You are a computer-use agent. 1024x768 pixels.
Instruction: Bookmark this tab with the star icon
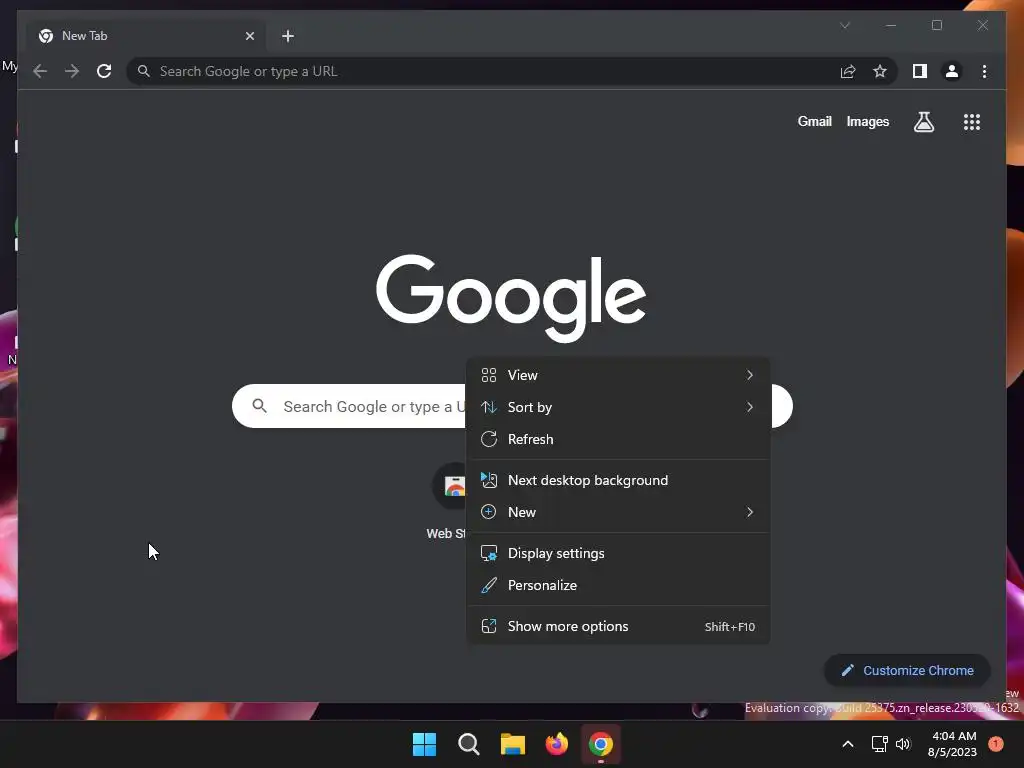(x=880, y=71)
